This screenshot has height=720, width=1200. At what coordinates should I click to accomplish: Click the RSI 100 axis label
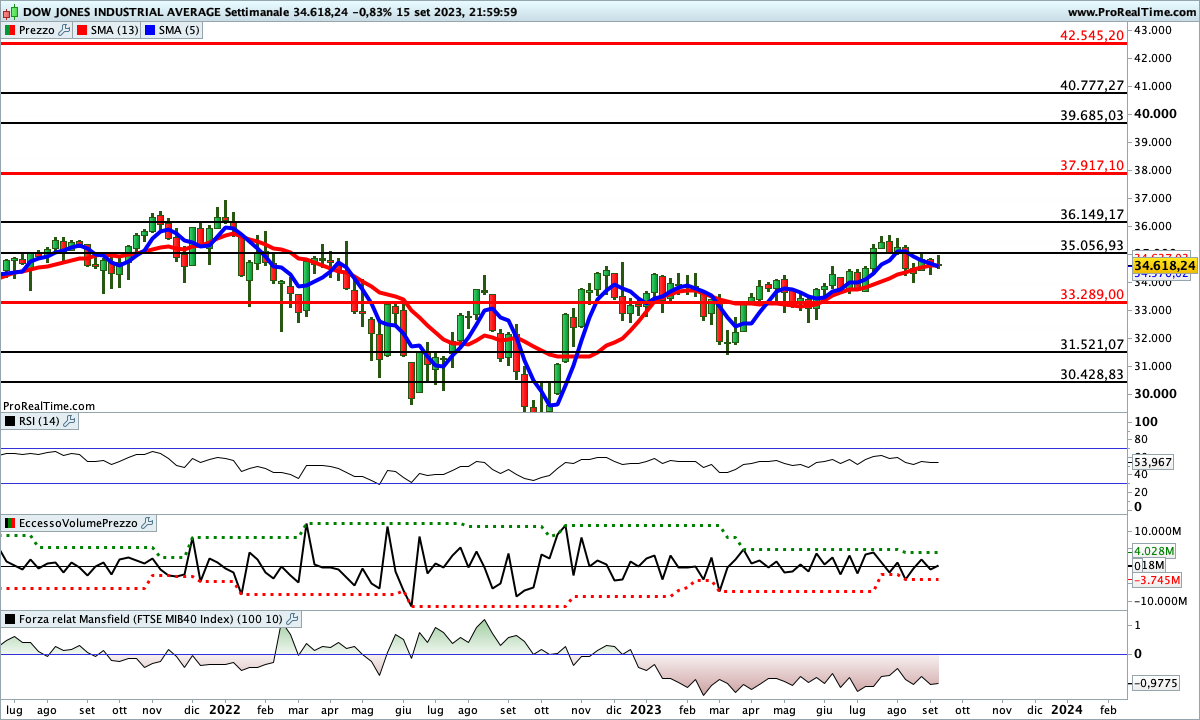[1145, 423]
